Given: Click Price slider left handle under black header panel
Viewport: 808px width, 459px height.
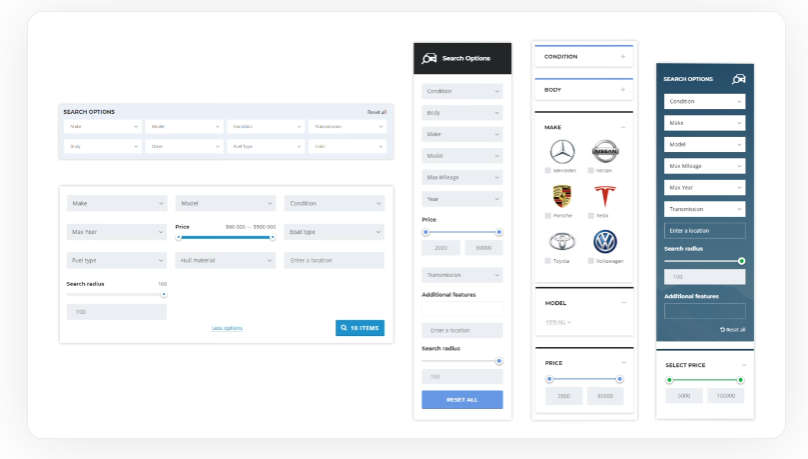Looking at the screenshot, I should click(x=426, y=232).
